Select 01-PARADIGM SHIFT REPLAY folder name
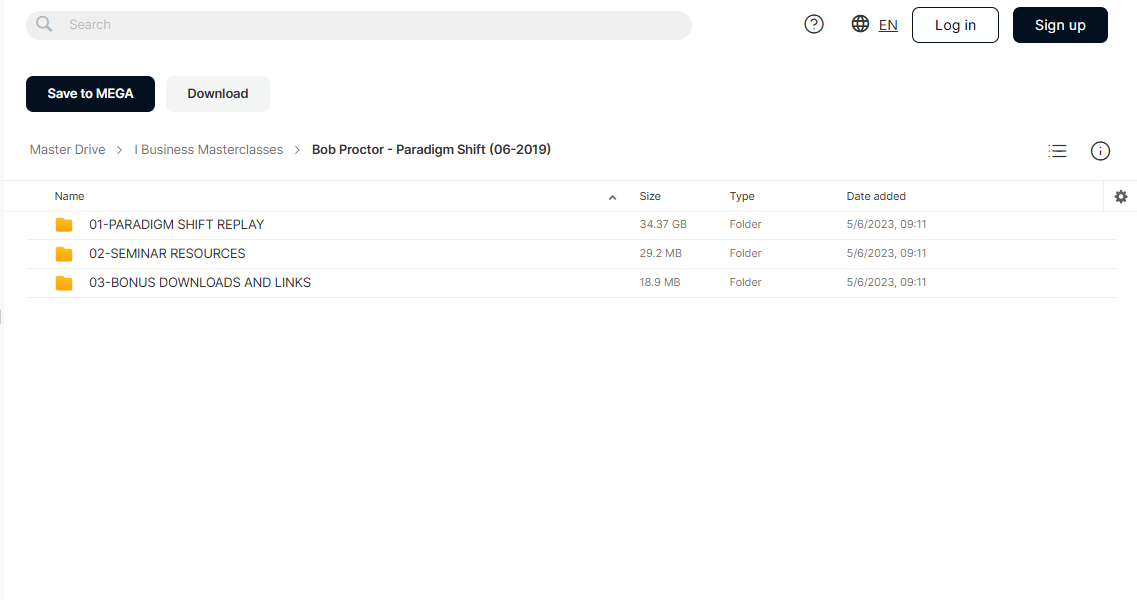Viewport: 1137px width, 600px height. [176, 225]
